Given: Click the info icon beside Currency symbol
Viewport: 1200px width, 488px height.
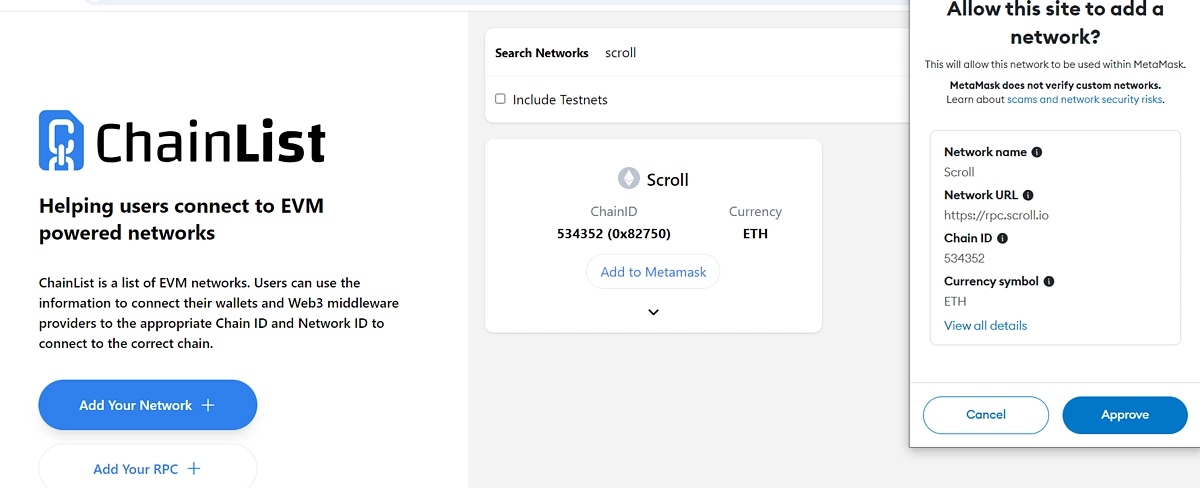Looking at the screenshot, I should [1049, 282].
